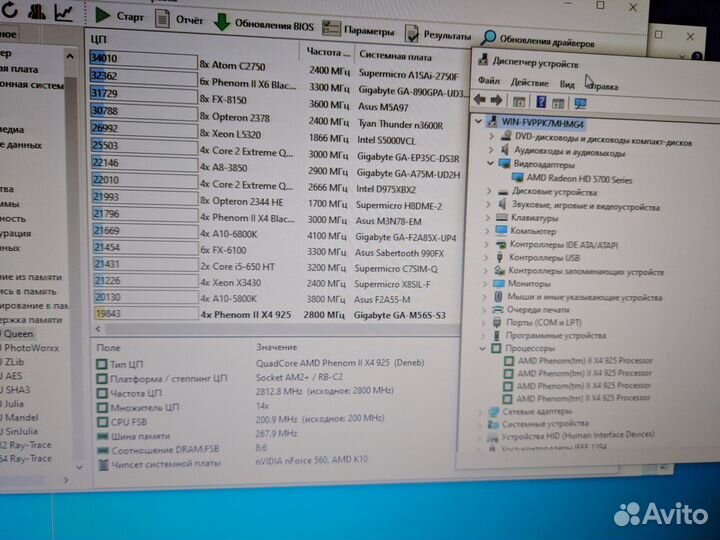Click the blue help icon in Device Manager toolbar
The image size is (720, 540).
tap(541, 102)
